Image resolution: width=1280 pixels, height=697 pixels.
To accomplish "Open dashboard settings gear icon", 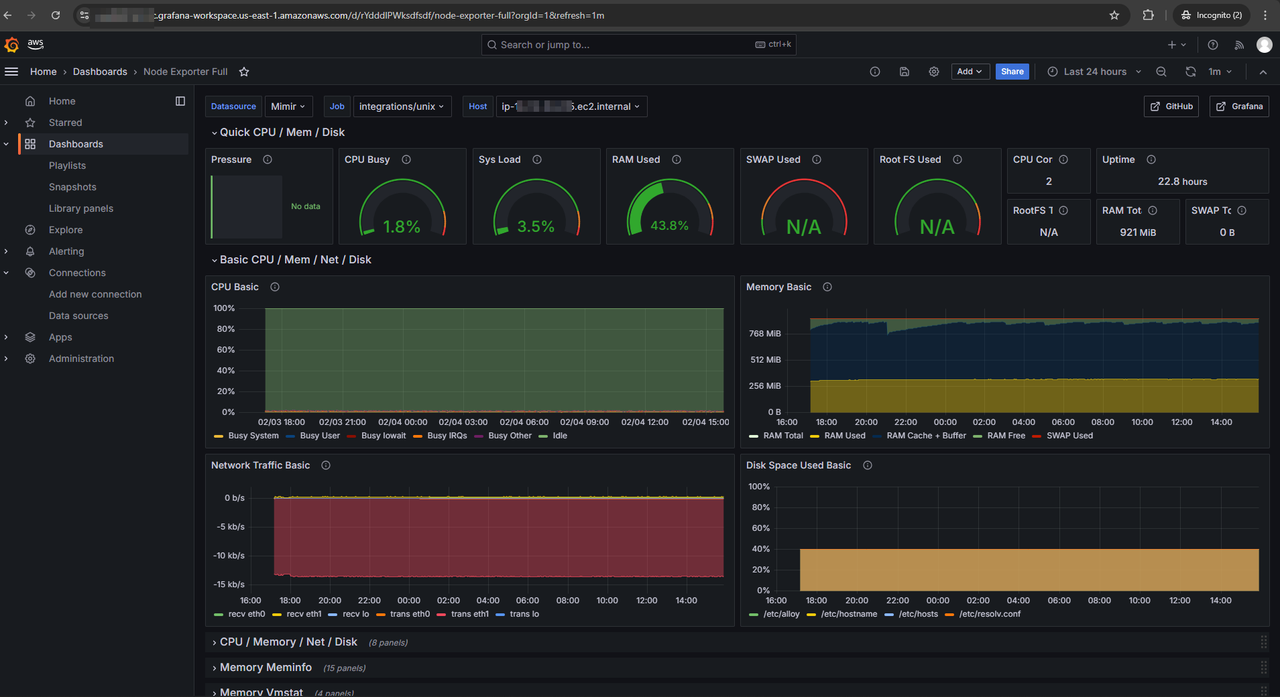I will (934, 72).
